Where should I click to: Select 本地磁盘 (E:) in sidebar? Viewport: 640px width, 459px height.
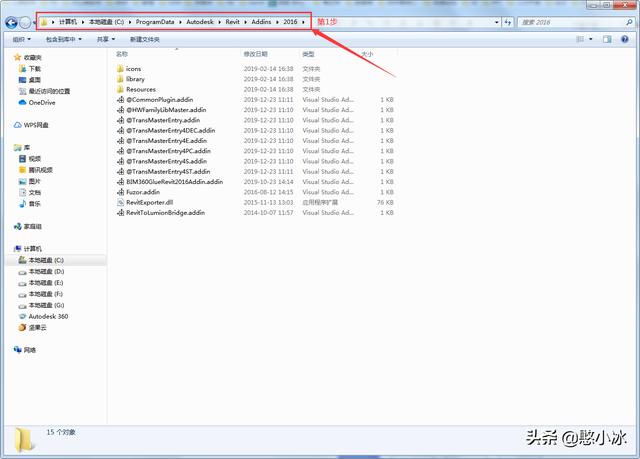[46, 283]
